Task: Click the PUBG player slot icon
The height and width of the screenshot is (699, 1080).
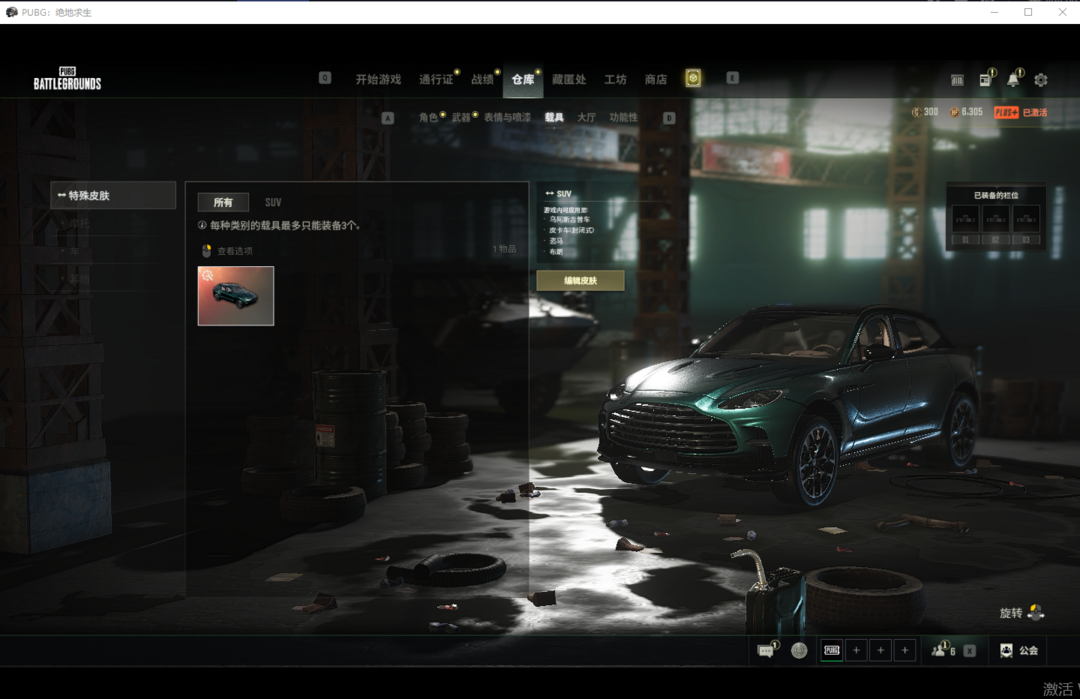Action: click(832, 651)
